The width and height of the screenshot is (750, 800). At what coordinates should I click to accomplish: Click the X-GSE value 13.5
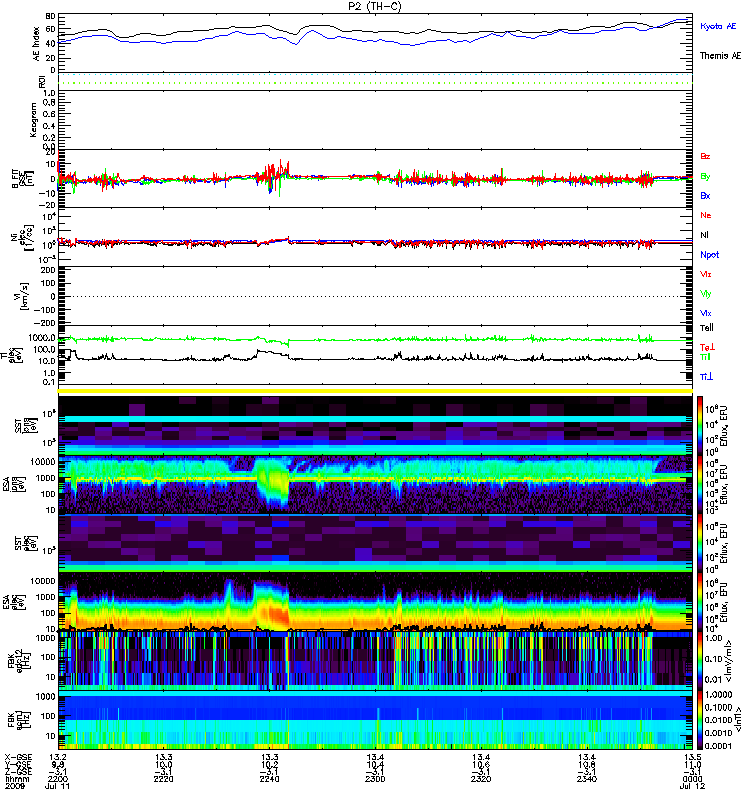point(692,757)
